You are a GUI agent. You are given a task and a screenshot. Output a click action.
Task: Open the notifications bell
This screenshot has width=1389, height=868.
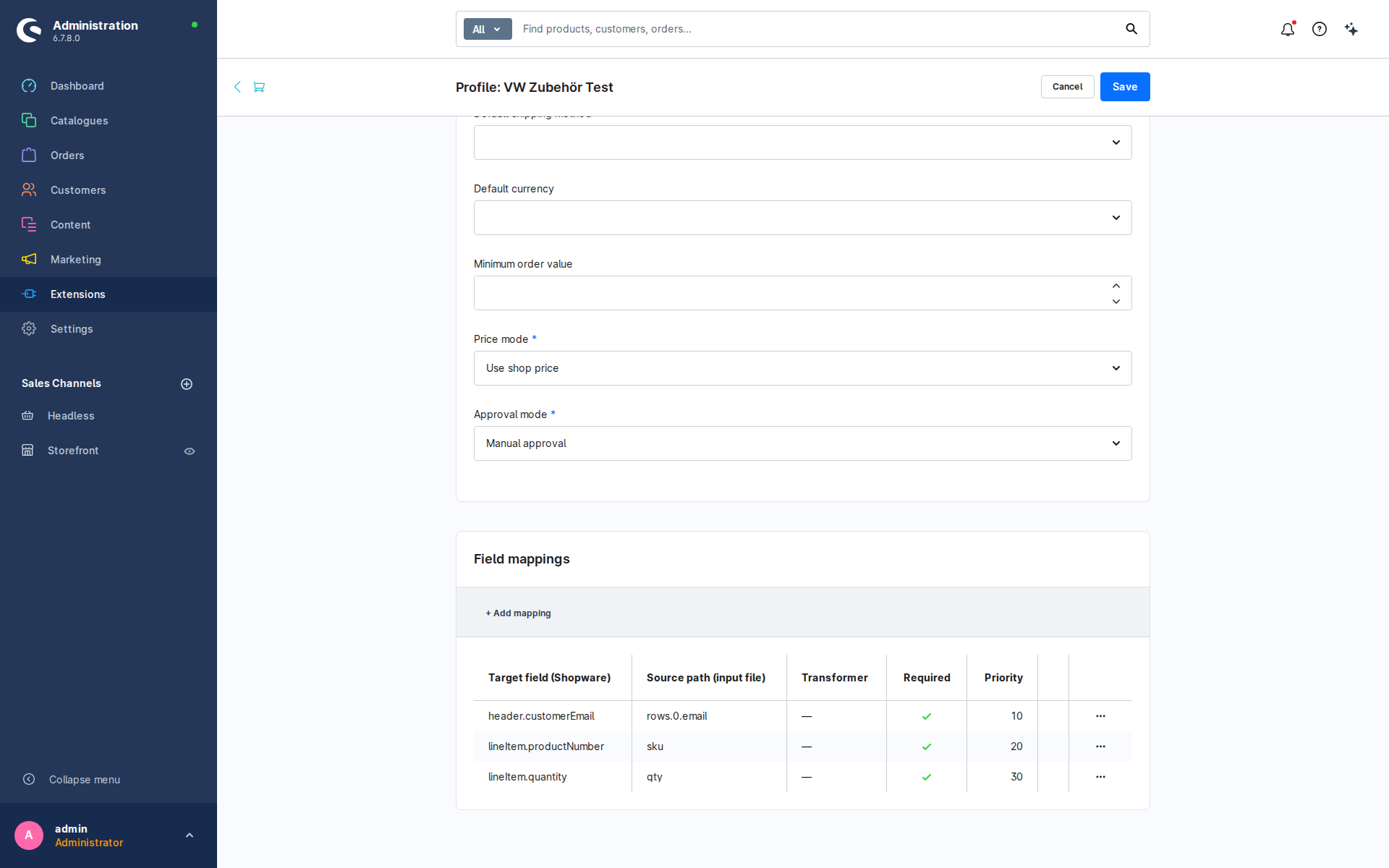pos(1287,29)
